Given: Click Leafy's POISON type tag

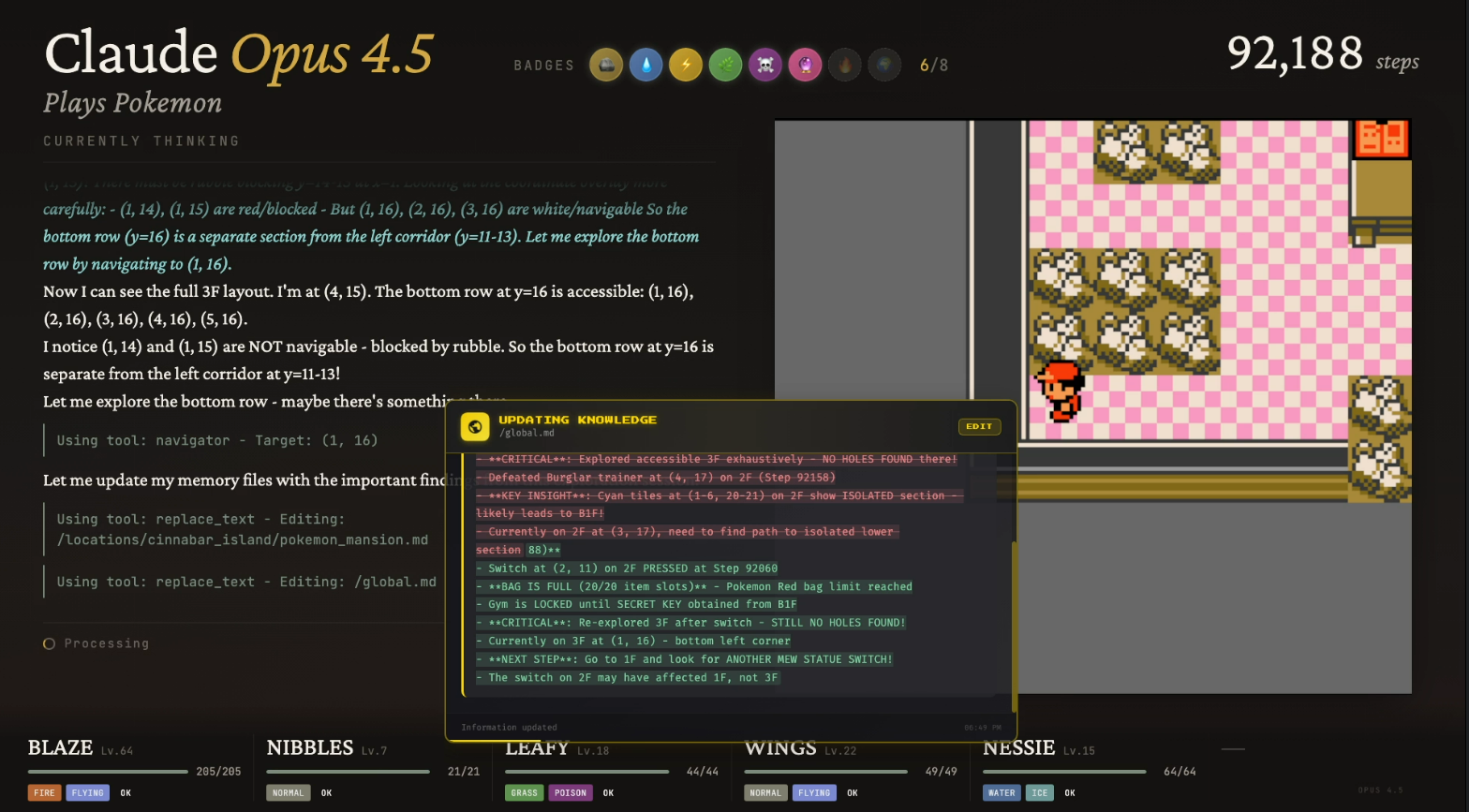Looking at the screenshot, I should tap(570, 792).
